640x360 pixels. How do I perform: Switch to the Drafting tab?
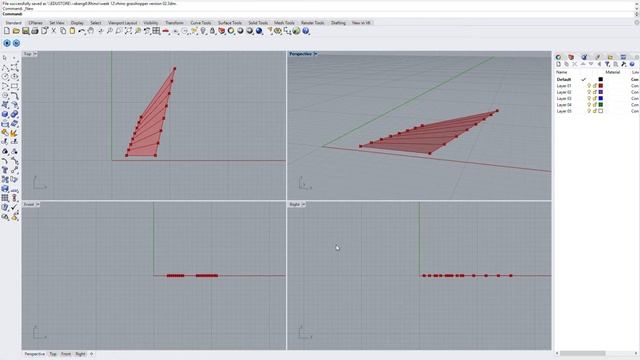(x=338, y=23)
